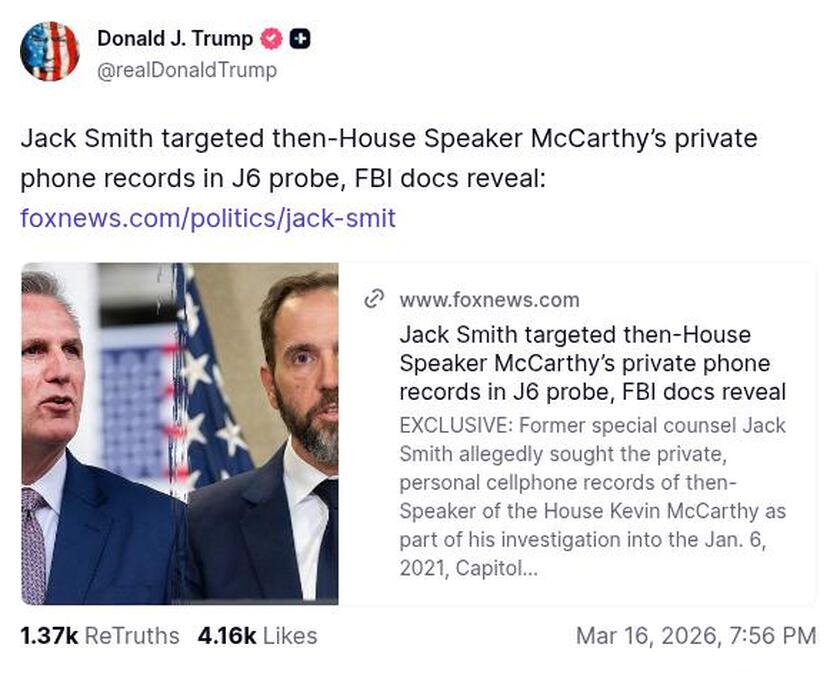Viewport: 840px width, 681px height.
Task: Open the Donald J. Trump display name
Action: (176, 39)
